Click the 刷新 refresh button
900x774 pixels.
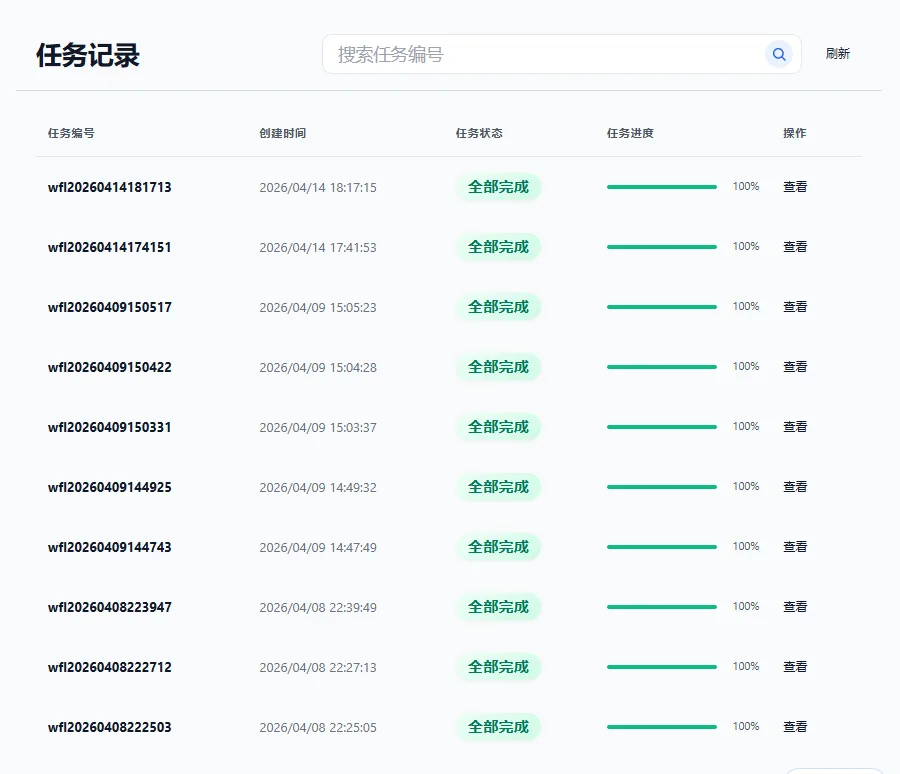(837, 54)
